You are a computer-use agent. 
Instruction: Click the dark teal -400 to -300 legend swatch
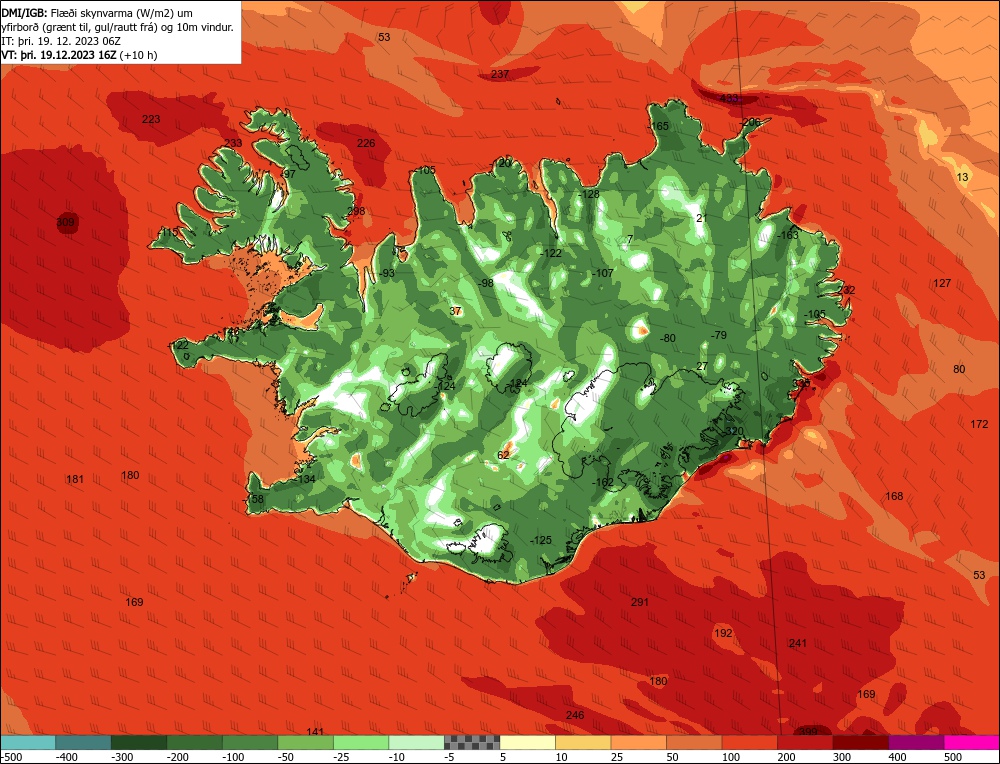click(x=83, y=742)
